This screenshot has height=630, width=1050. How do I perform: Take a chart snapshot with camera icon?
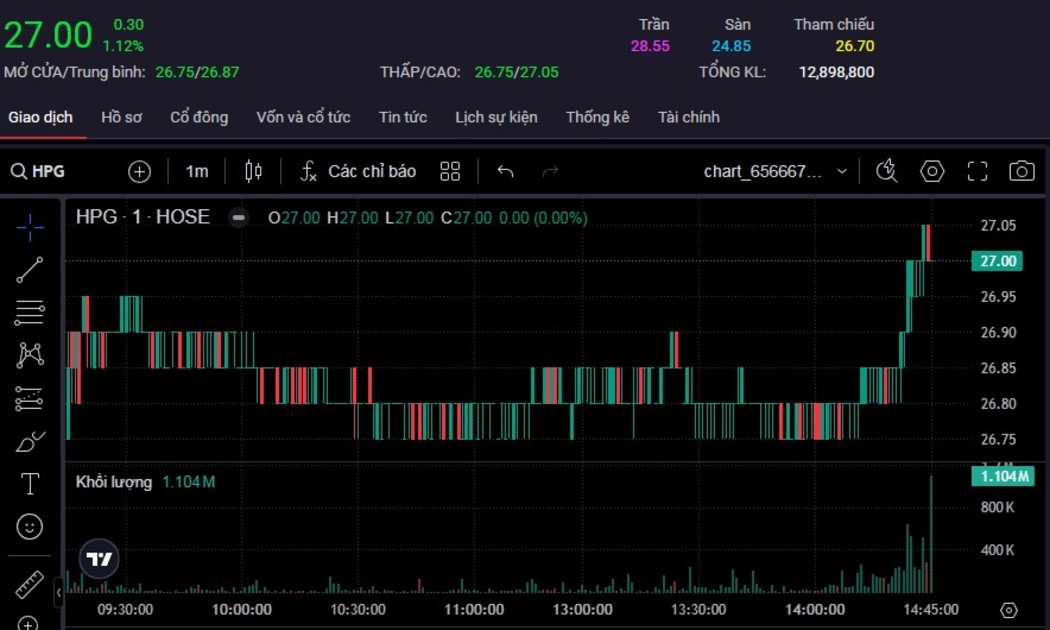1021,171
